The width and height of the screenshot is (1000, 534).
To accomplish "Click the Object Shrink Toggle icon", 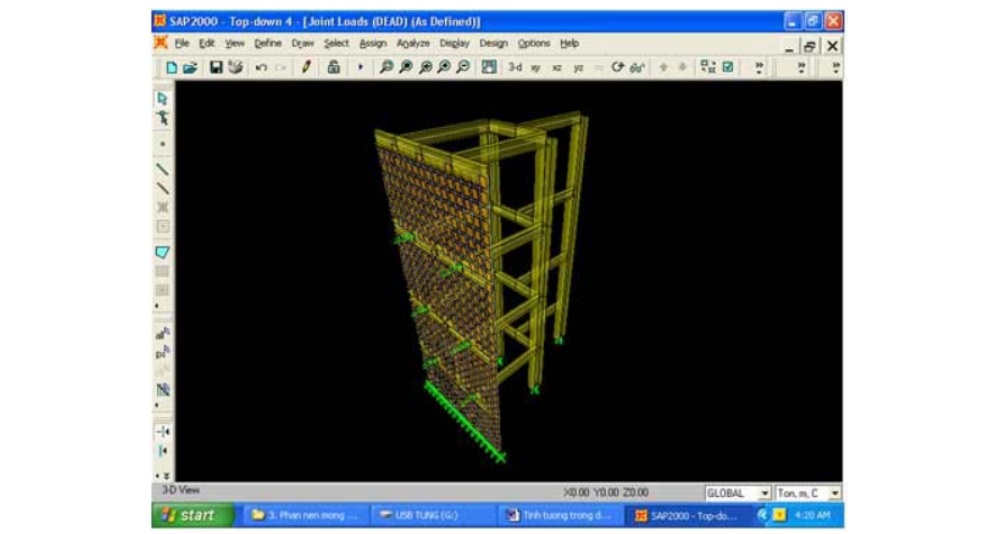I will (x=708, y=67).
